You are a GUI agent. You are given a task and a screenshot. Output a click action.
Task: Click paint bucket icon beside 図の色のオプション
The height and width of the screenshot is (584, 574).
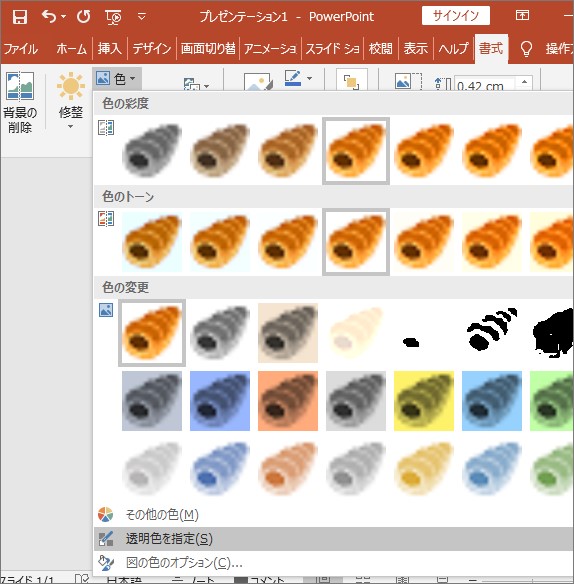point(106,562)
